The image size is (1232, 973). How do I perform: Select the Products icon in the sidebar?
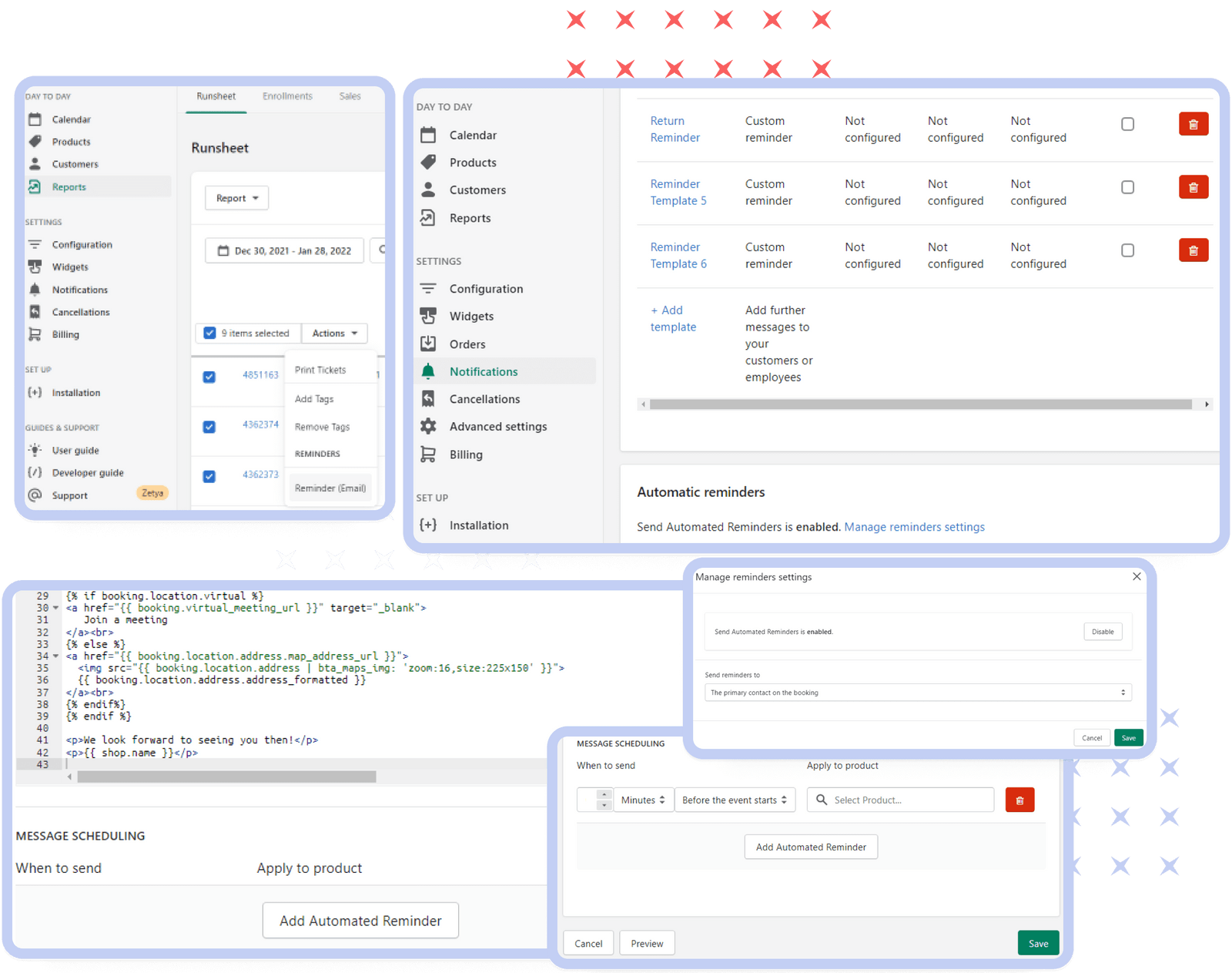pos(429,163)
